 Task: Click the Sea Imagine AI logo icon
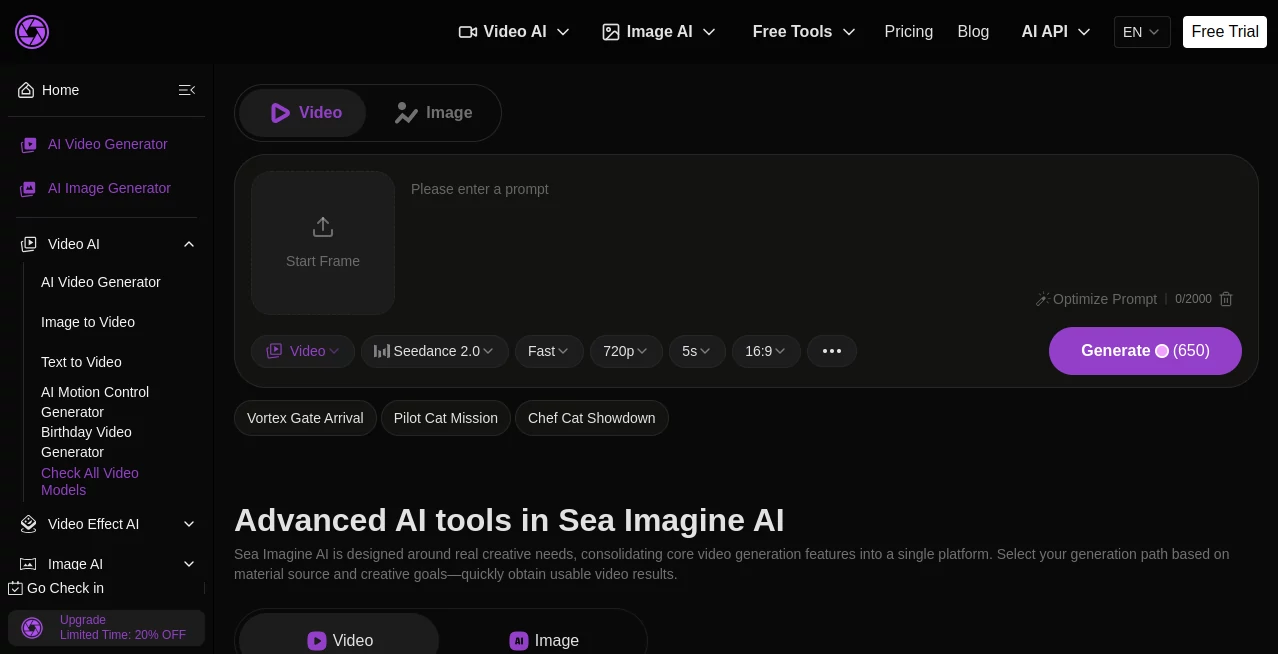point(32,32)
